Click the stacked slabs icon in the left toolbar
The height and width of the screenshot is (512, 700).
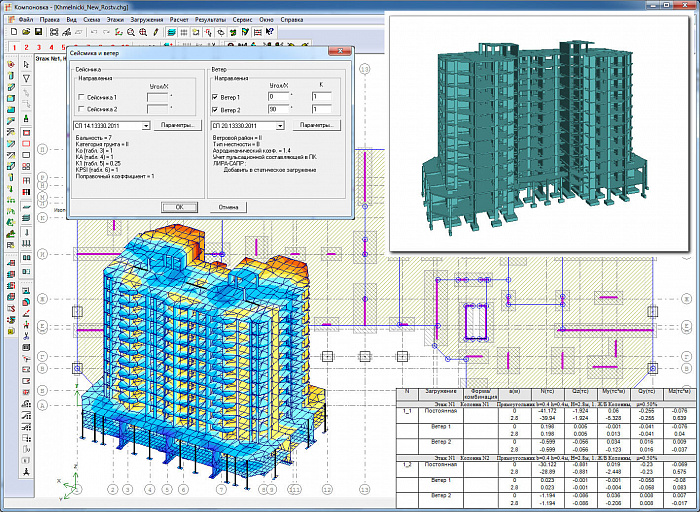point(26,218)
